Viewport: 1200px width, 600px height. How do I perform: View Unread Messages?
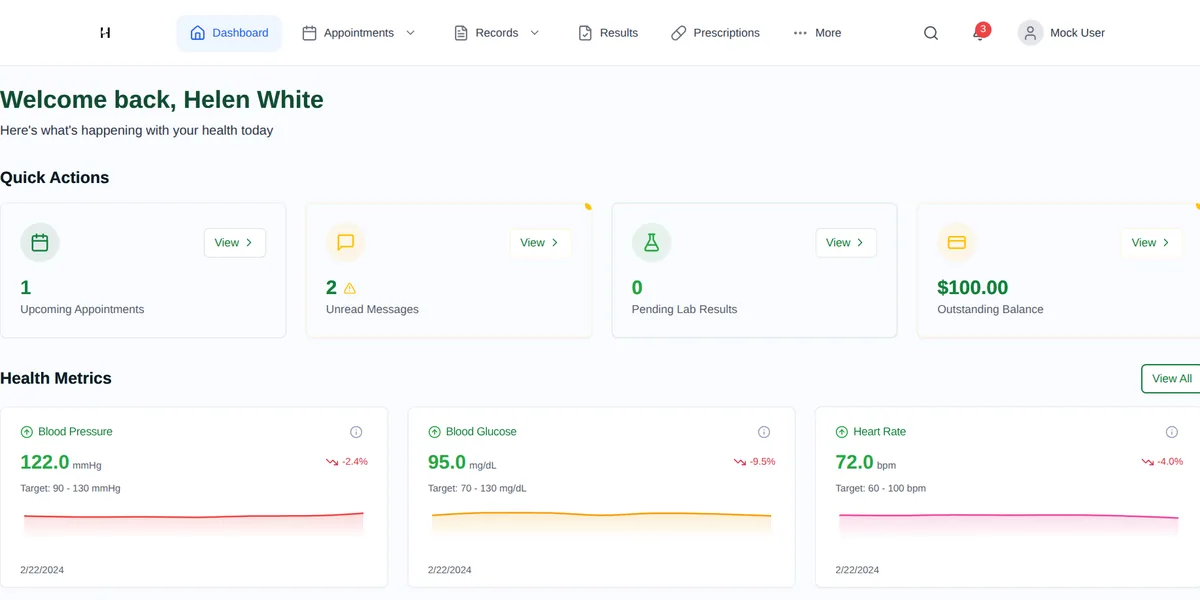(541, 242)
